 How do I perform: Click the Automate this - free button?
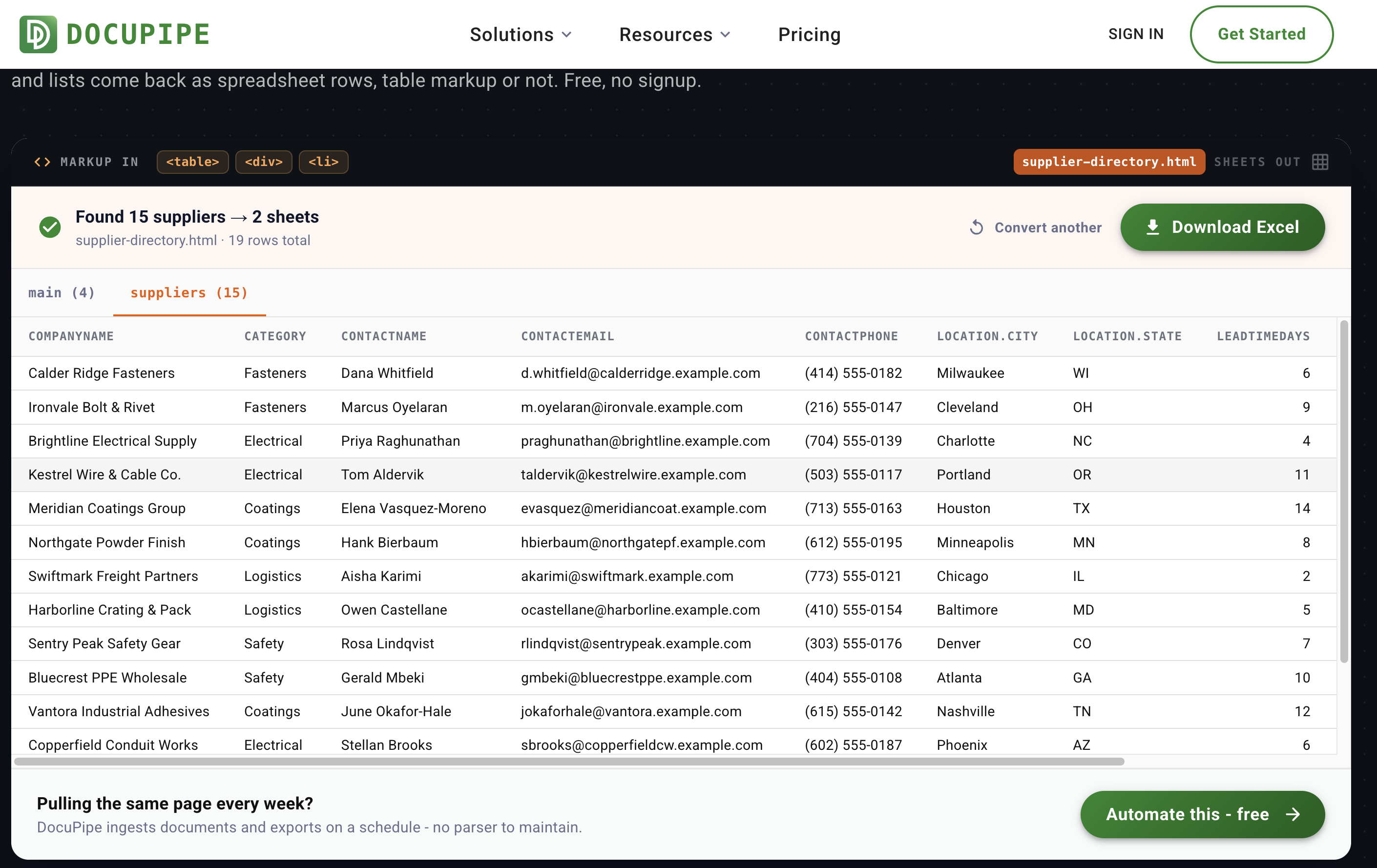[1203, 814]
